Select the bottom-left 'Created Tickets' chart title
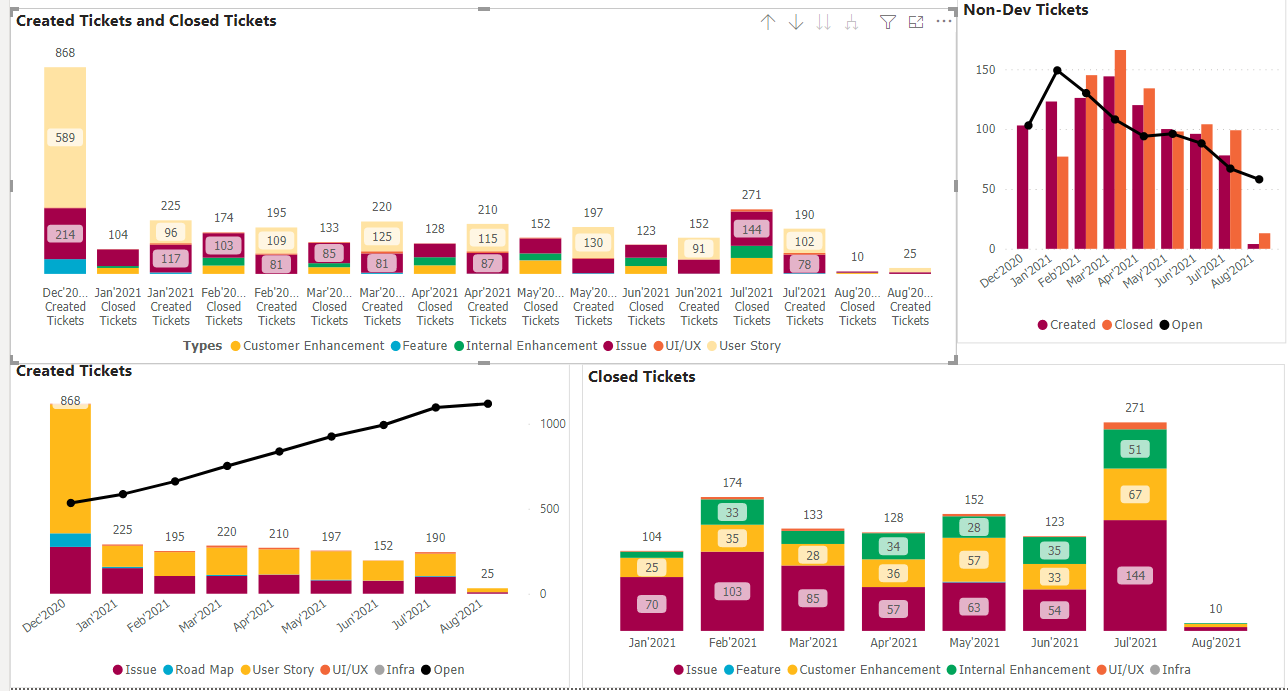Viewport: 1288px width, 691px height. 74,370
